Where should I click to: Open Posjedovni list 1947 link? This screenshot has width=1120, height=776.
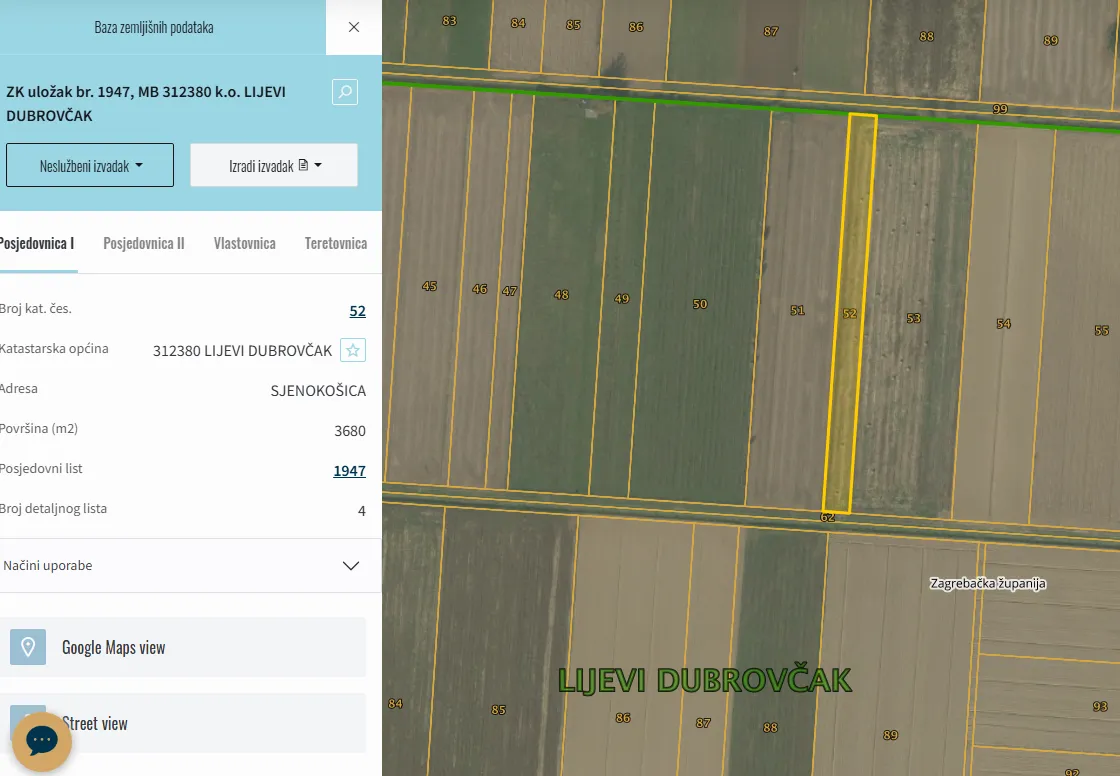pyautogui.click(x=349, y=471)
